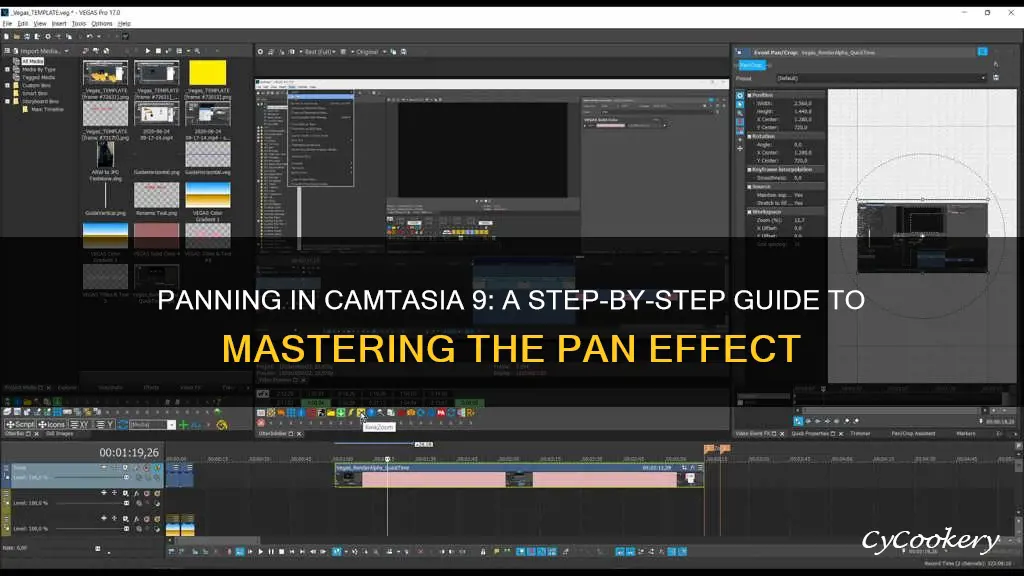Click the Save project icon
This screenshot has width=1024, height=576.
pos(27,37)
